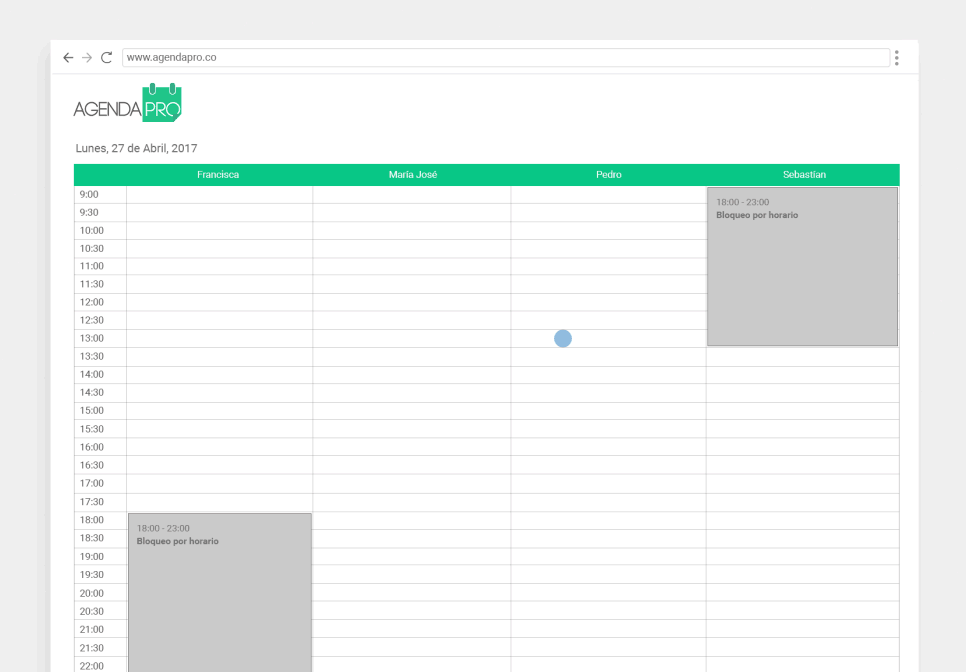Image resolution: width=966 pixels, height=672 pixels.
Task: Click the 12:30 time label
Action: point(91,320)
